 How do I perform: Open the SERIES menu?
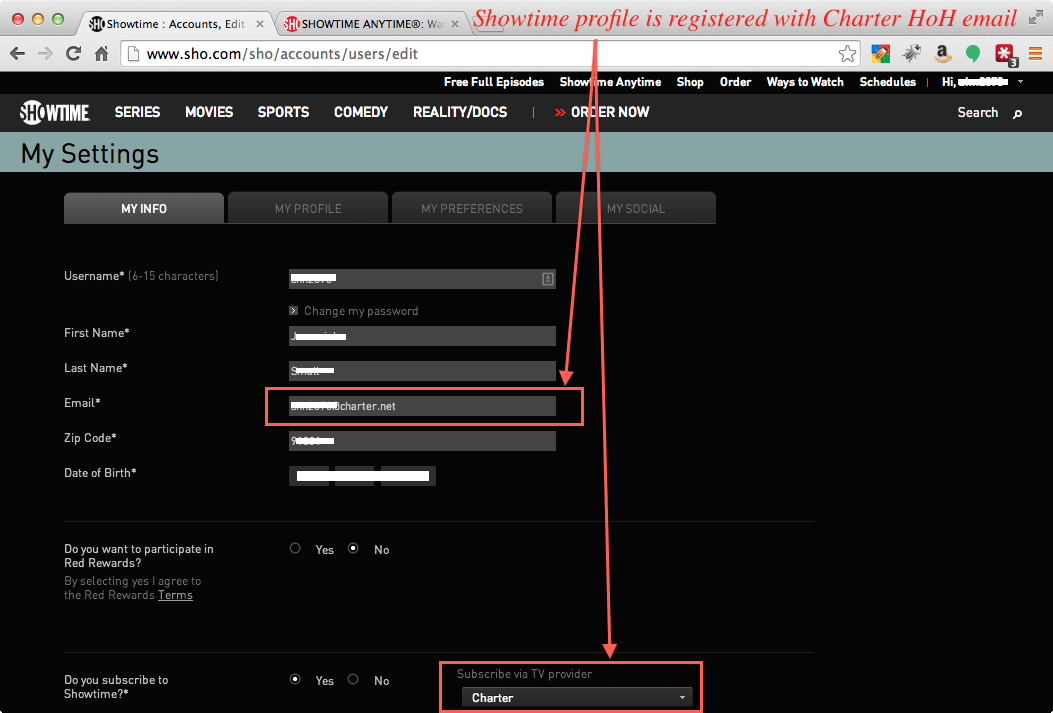pyautogui.click(x=137, y=112)
